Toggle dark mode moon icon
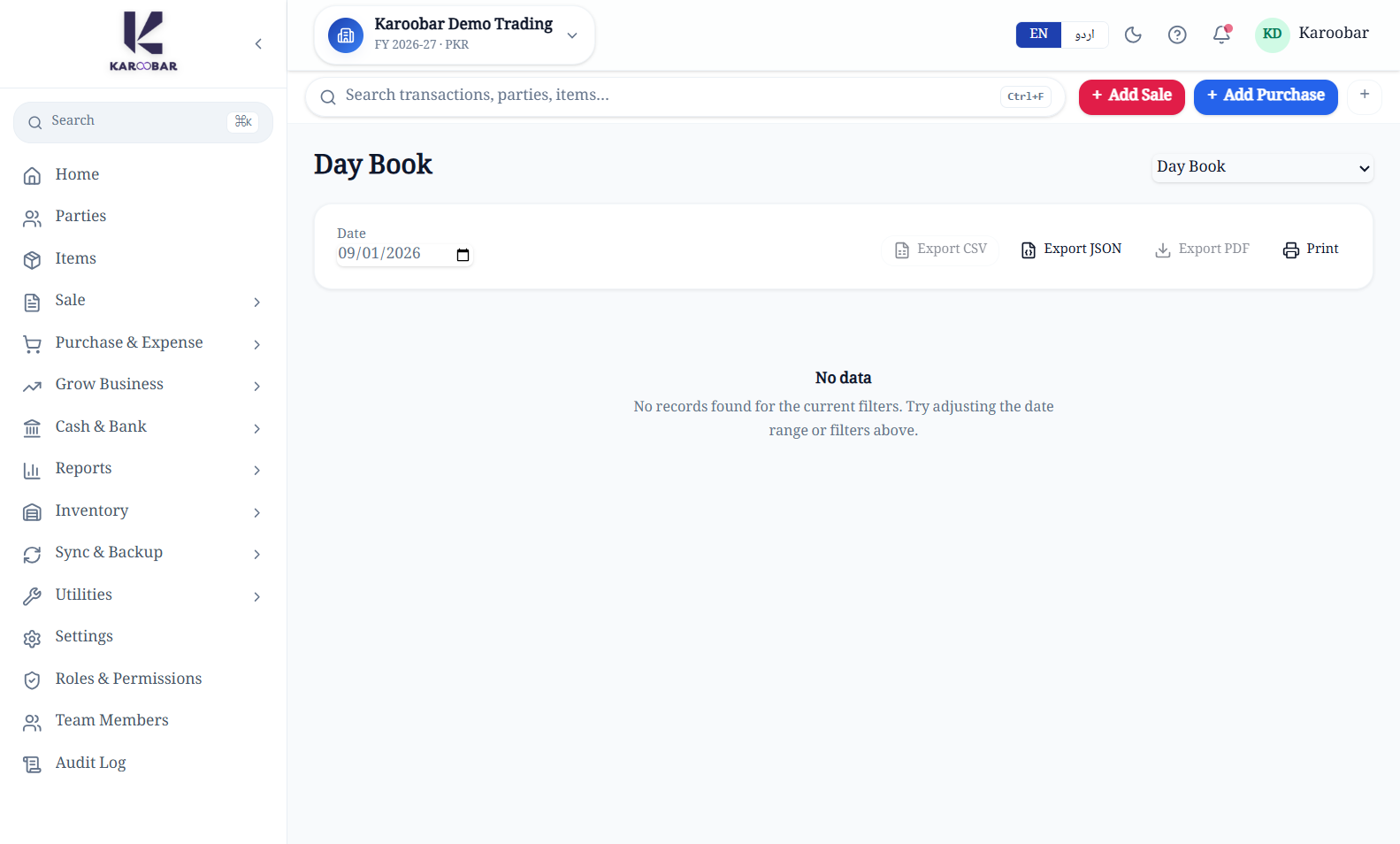Viewport: 1400px width, 844px height. pos(1133,35)
